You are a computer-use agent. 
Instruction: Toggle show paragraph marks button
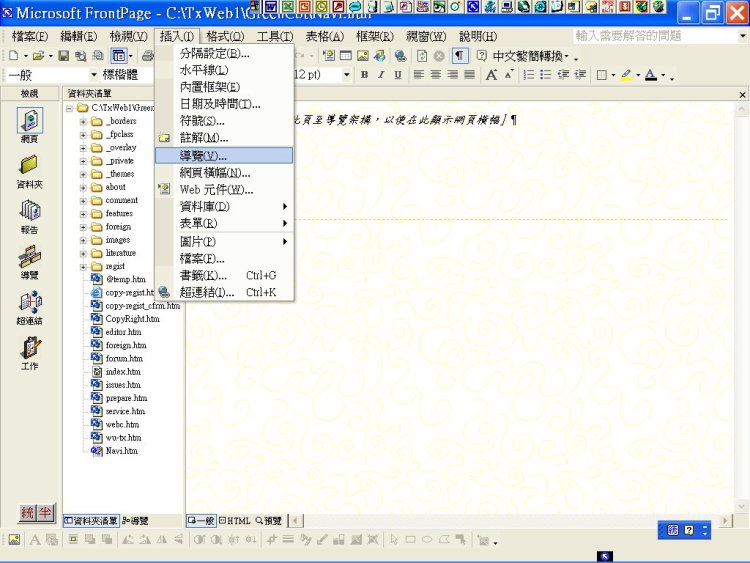[x=460, y=56]
